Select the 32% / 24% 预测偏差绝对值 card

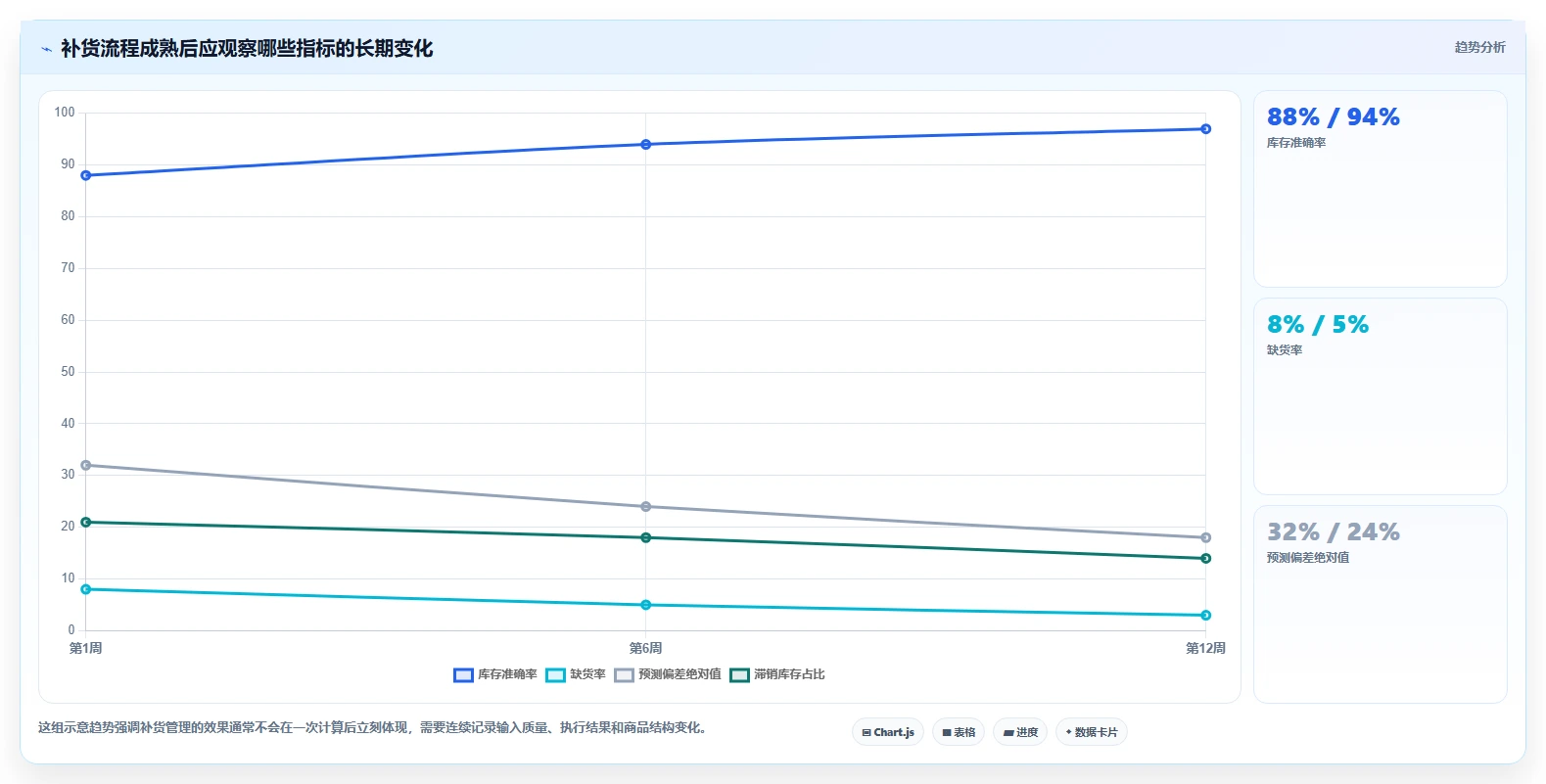1381,604
